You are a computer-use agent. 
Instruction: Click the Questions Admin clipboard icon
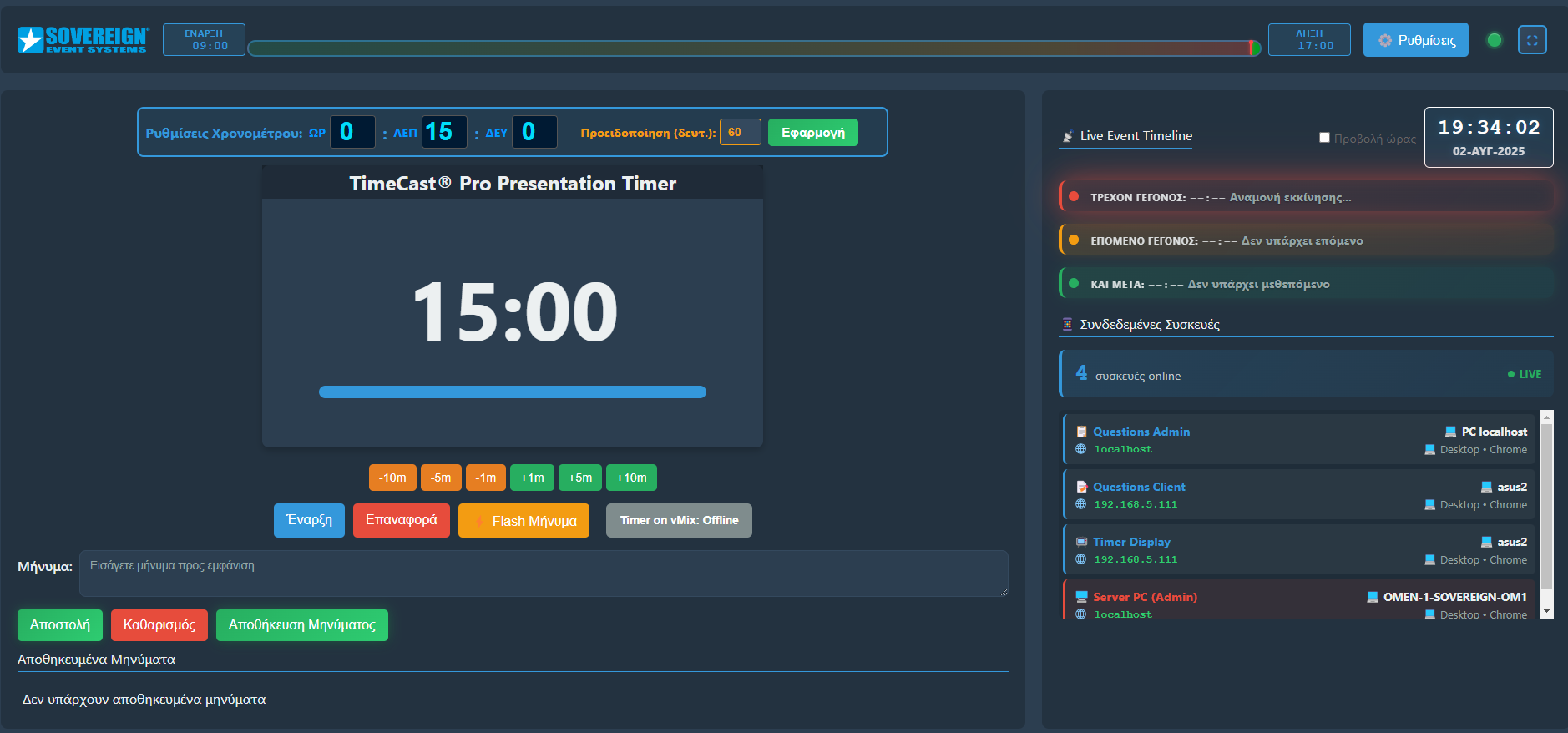(x=1082, y=432)
